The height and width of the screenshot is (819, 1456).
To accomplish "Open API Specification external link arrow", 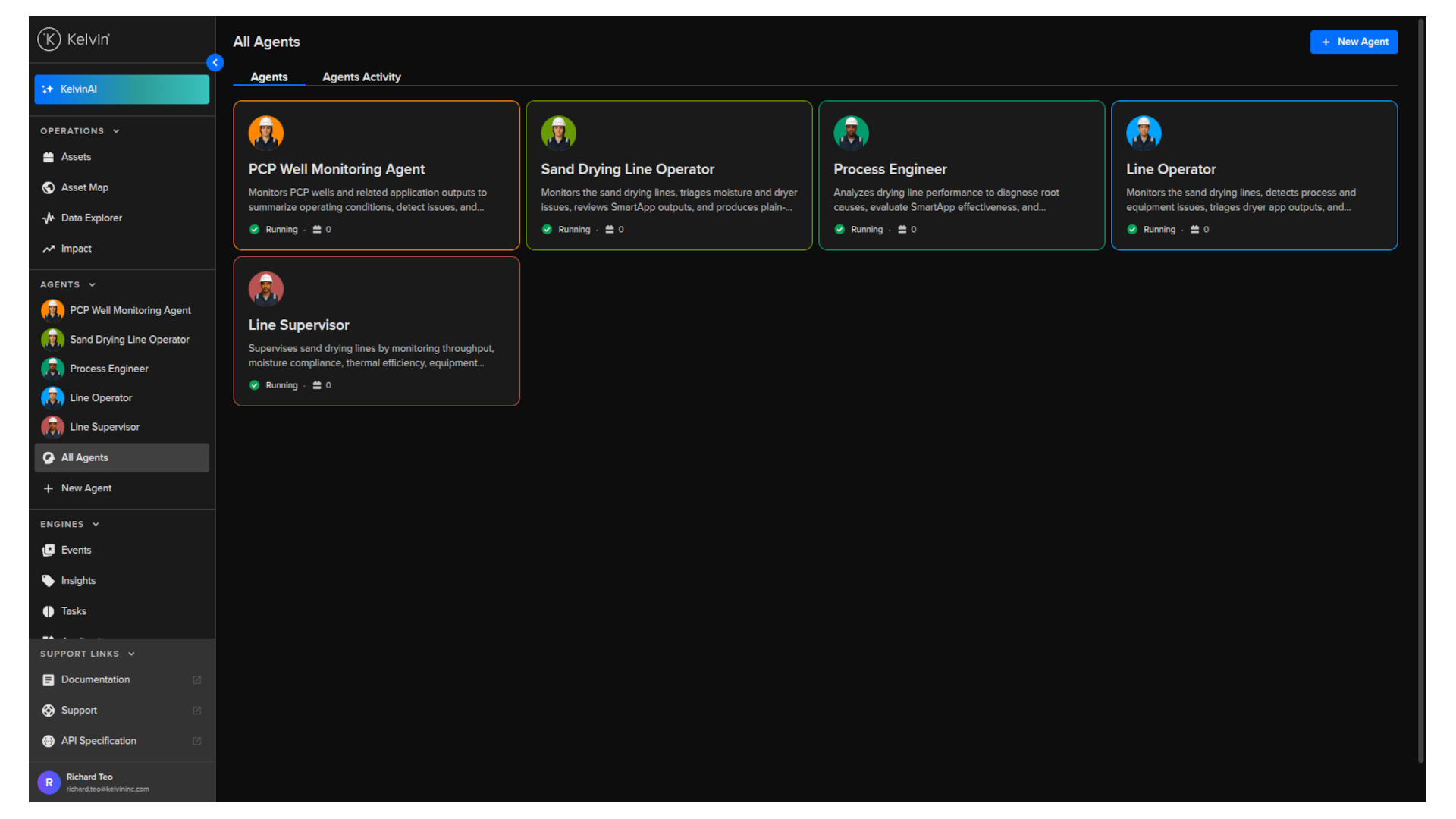I will tap(197, 741).
